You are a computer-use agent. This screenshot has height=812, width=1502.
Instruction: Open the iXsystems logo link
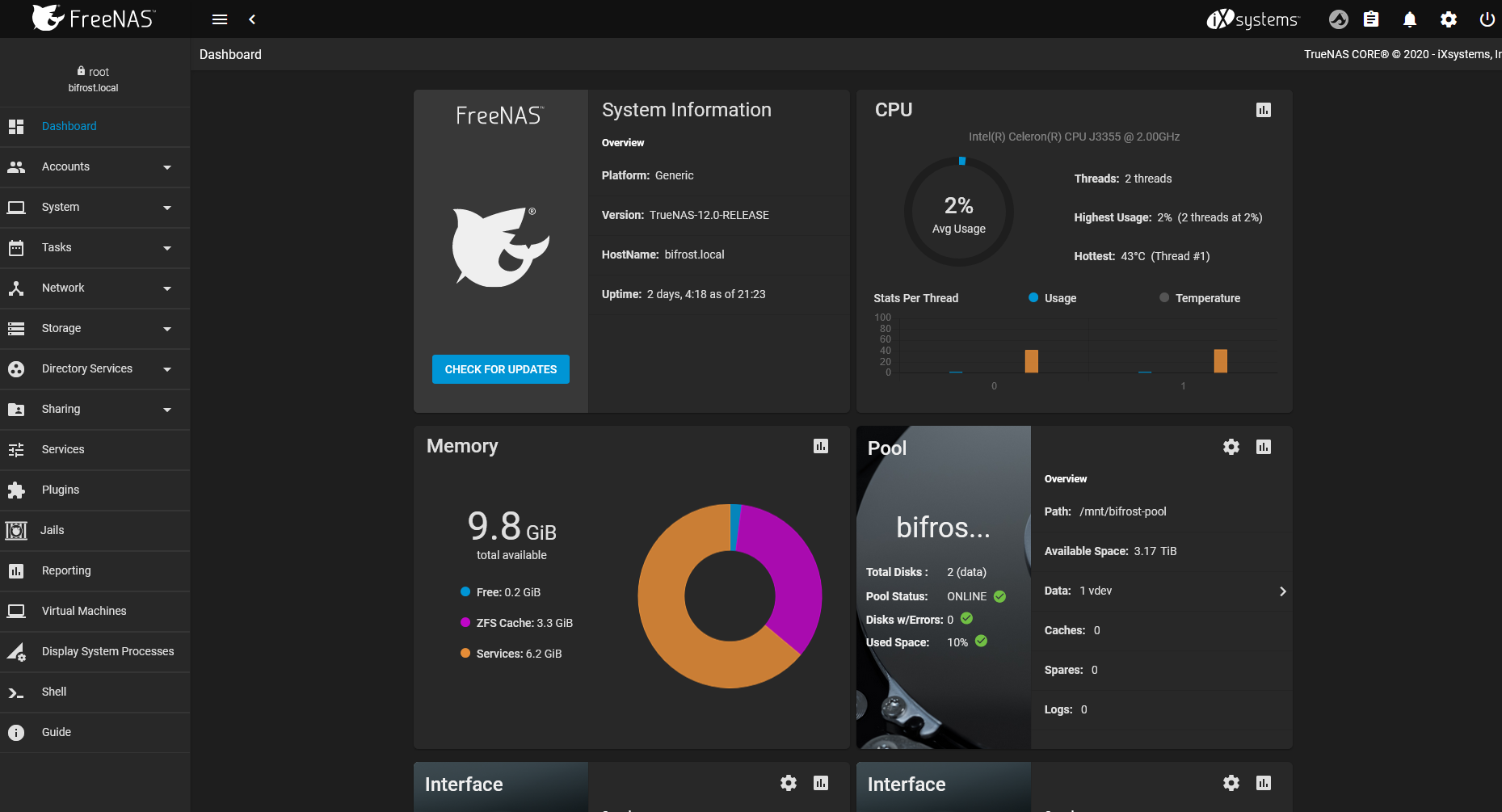click(x=1253, y=19)
